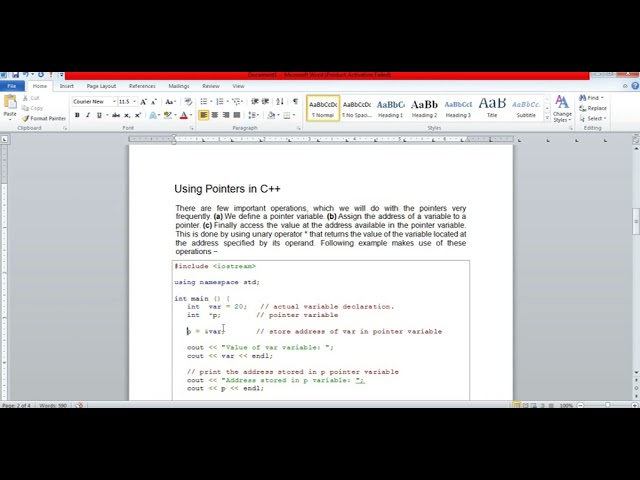The image size is (640, 480).
Task: Toggle Subscript formatting
Action: coord(127,116)
